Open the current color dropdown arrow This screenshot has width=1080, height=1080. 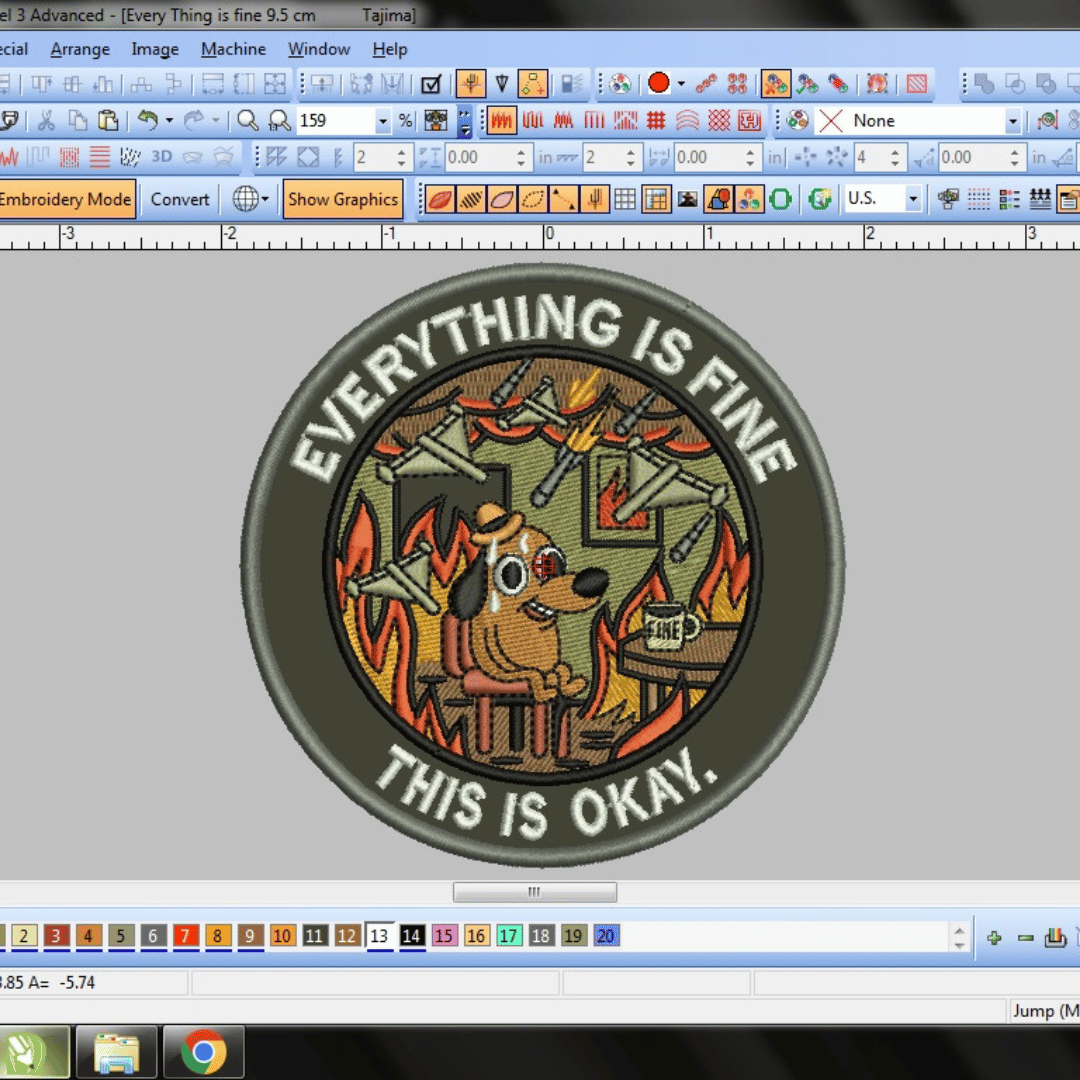(681, 84)
